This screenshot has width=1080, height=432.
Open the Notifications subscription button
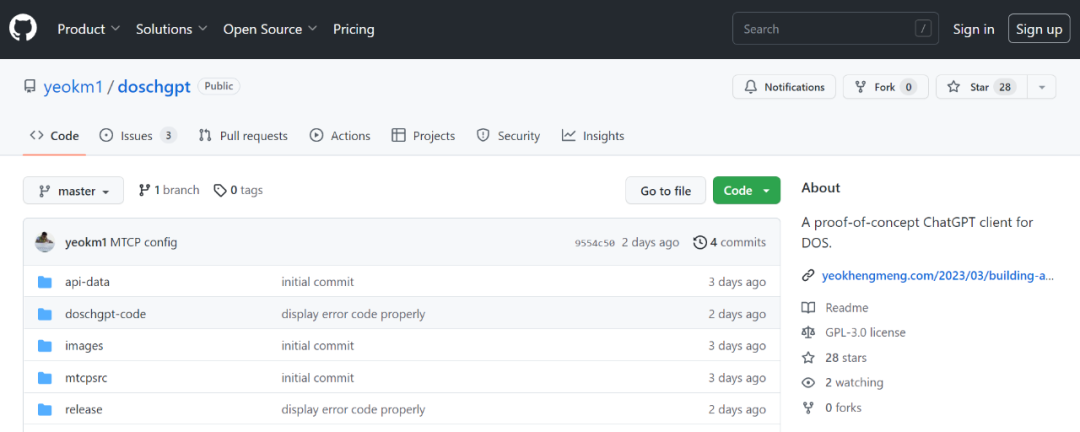(785, 87)
